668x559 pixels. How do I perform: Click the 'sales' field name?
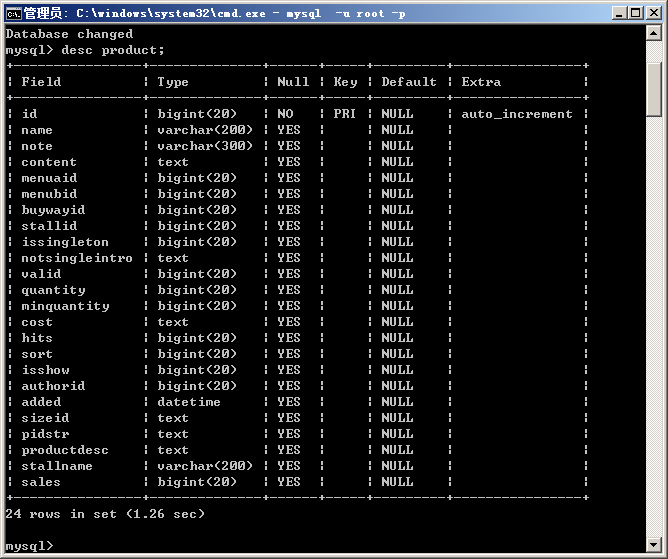[41, 482]
